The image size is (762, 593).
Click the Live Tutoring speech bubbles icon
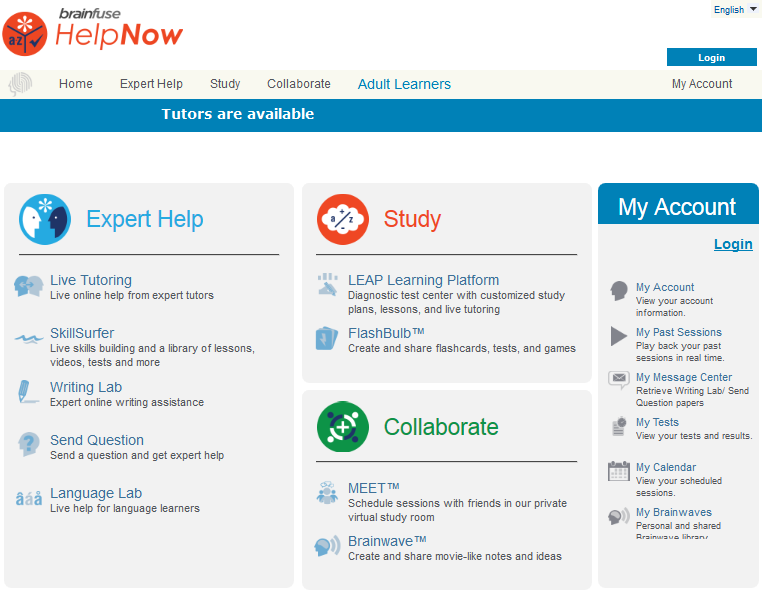click(x=28, y=287)
